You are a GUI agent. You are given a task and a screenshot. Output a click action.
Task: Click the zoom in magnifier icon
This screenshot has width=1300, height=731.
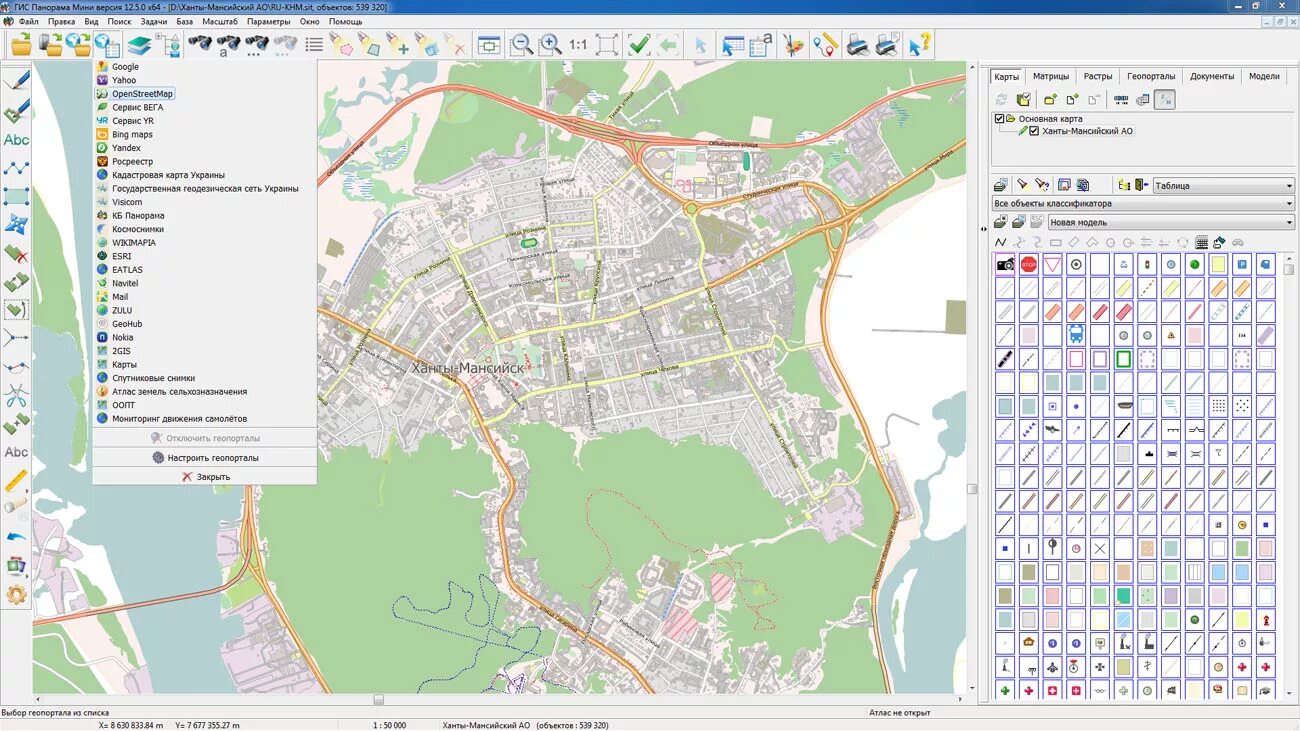(550, 44)
